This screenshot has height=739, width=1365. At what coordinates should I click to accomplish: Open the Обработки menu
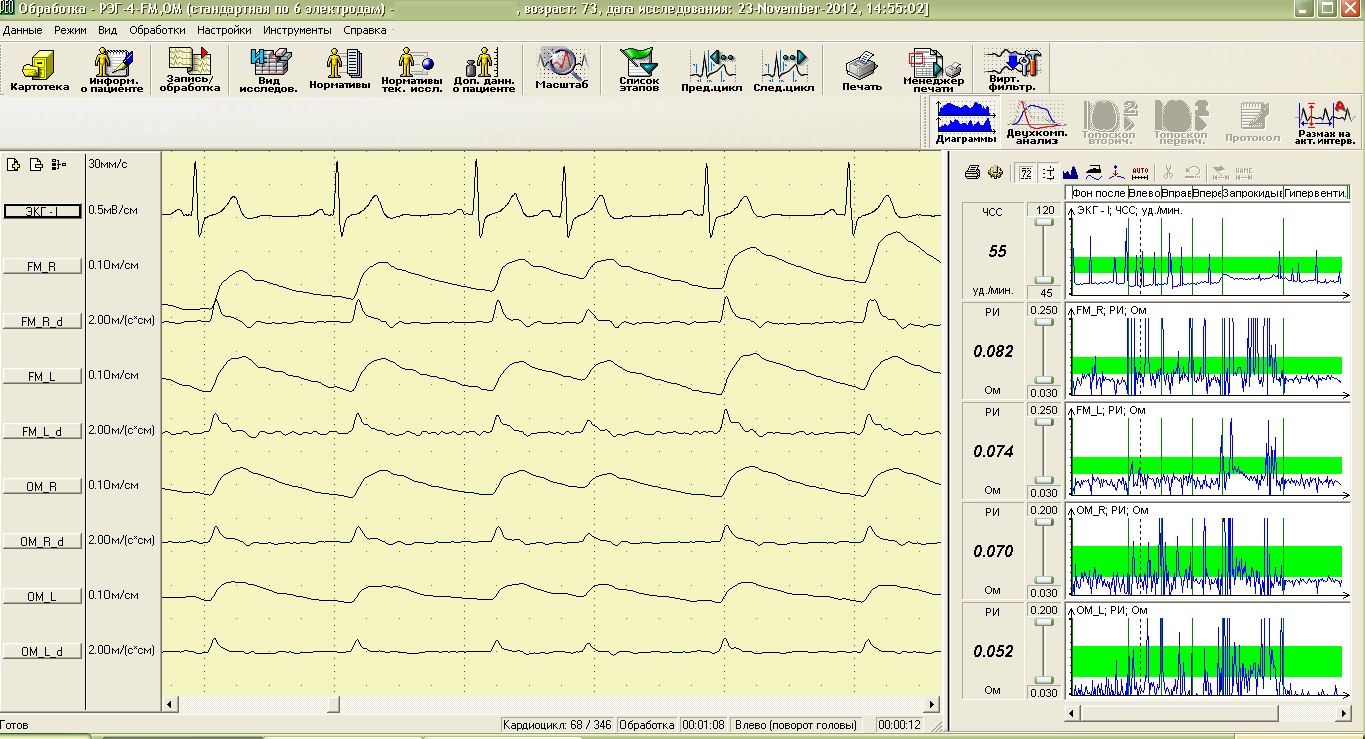point(157,30)
